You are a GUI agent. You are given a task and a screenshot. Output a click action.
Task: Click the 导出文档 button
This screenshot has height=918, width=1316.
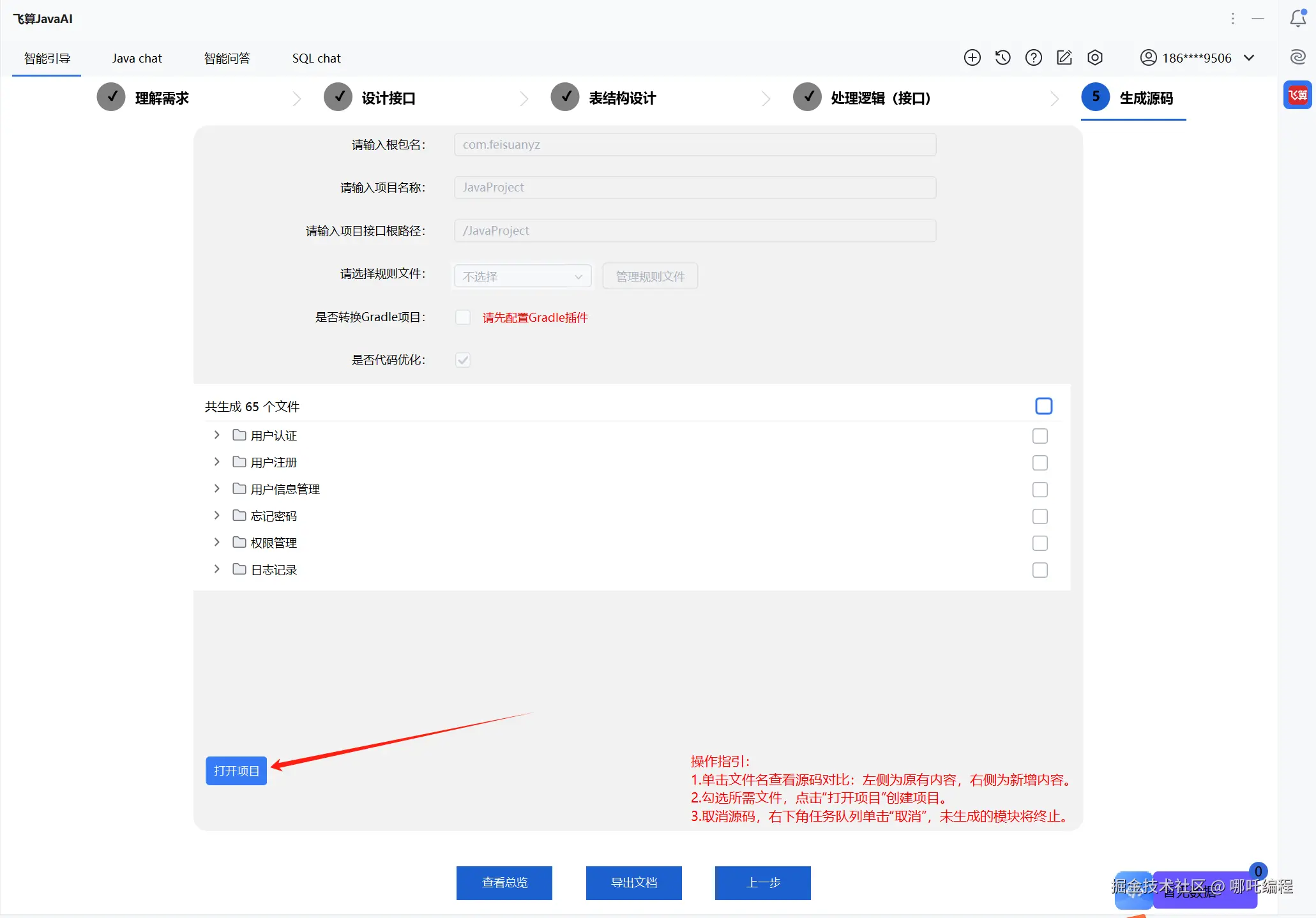click(x=633, y=883)
